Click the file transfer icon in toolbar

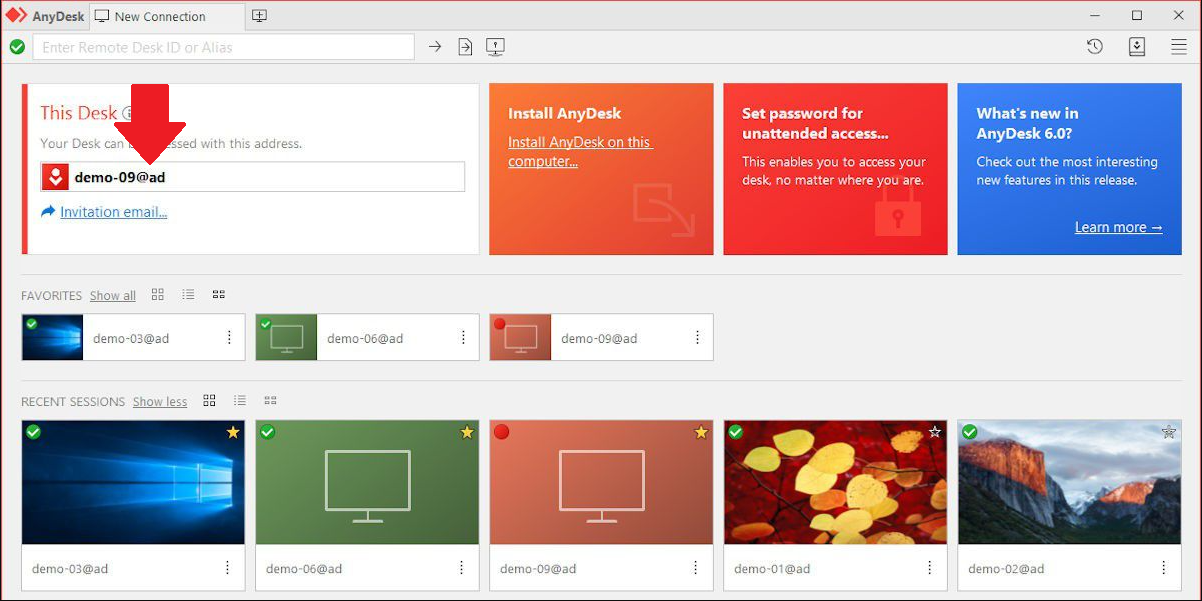pos(465,47)
